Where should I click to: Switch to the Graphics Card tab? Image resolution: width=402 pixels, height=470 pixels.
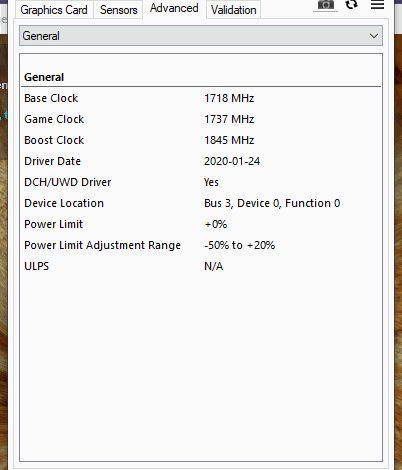[x=54, y=10]
